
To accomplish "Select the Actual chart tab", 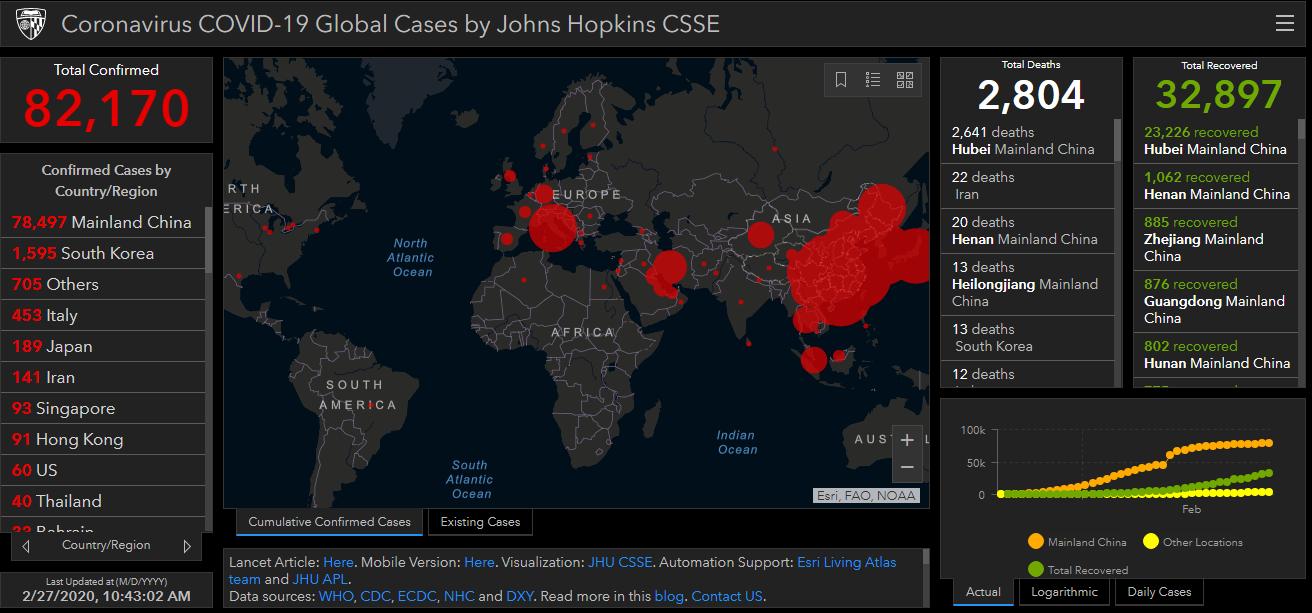I will (x=983, y=592).
